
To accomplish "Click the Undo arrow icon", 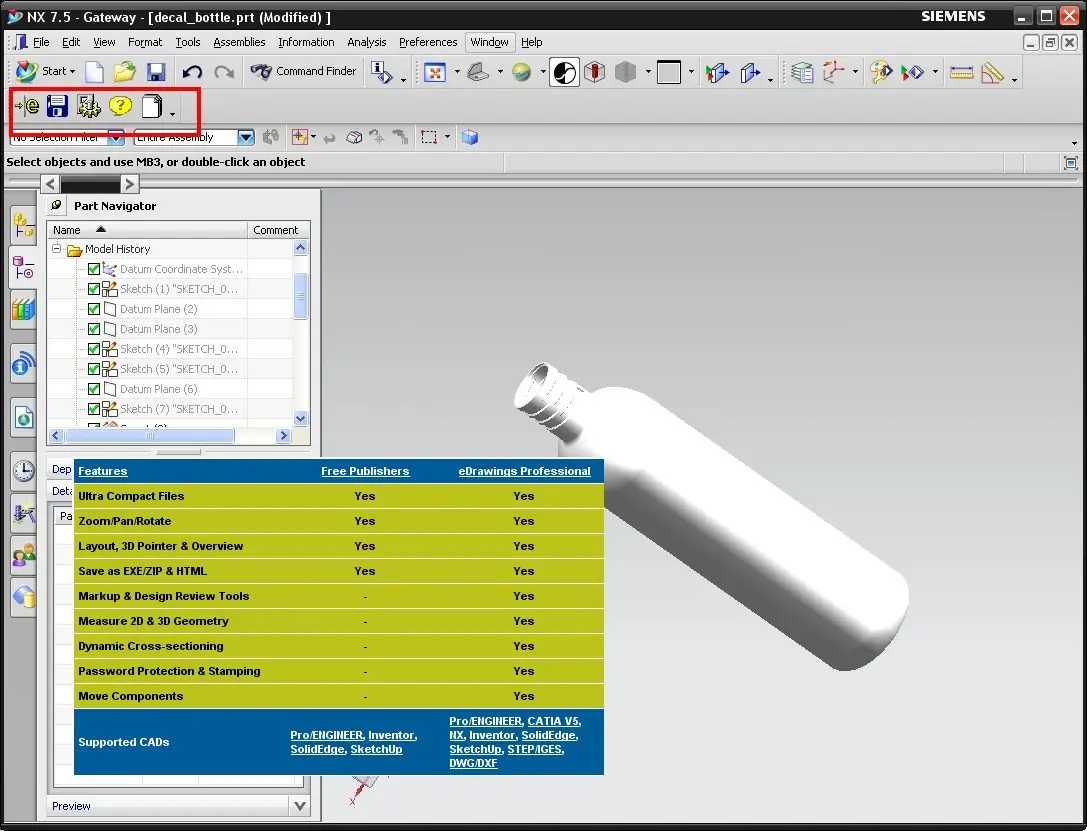I will coord(192,71).
